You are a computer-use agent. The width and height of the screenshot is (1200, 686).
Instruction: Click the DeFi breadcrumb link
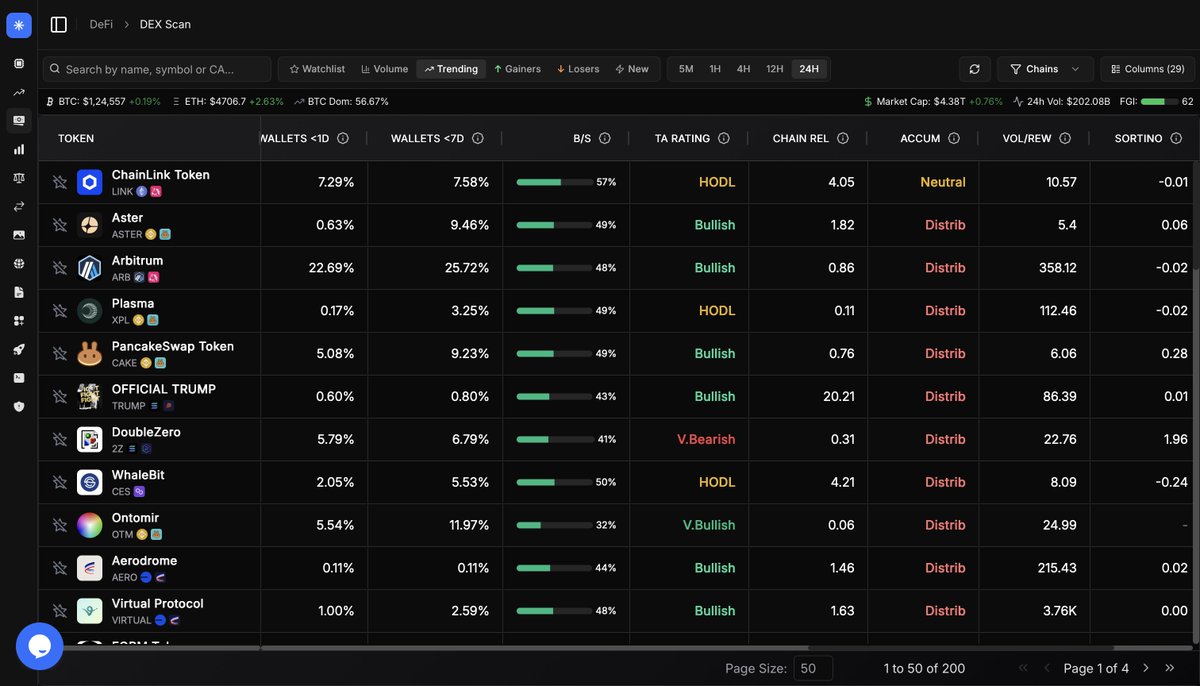[x=101, y=24]
